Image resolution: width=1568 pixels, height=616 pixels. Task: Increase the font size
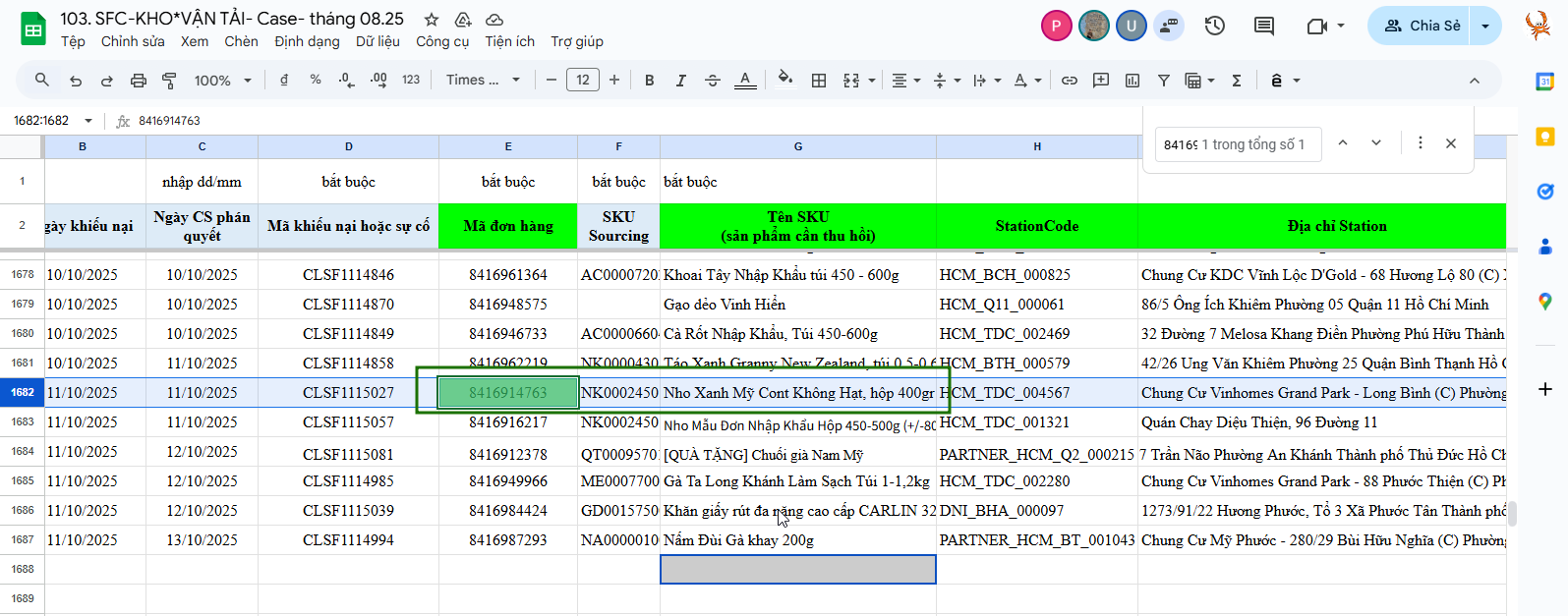614,81
